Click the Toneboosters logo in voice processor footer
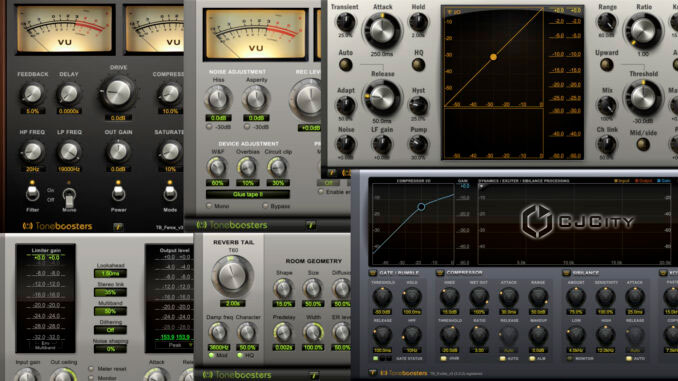 (x=404, y=373)
